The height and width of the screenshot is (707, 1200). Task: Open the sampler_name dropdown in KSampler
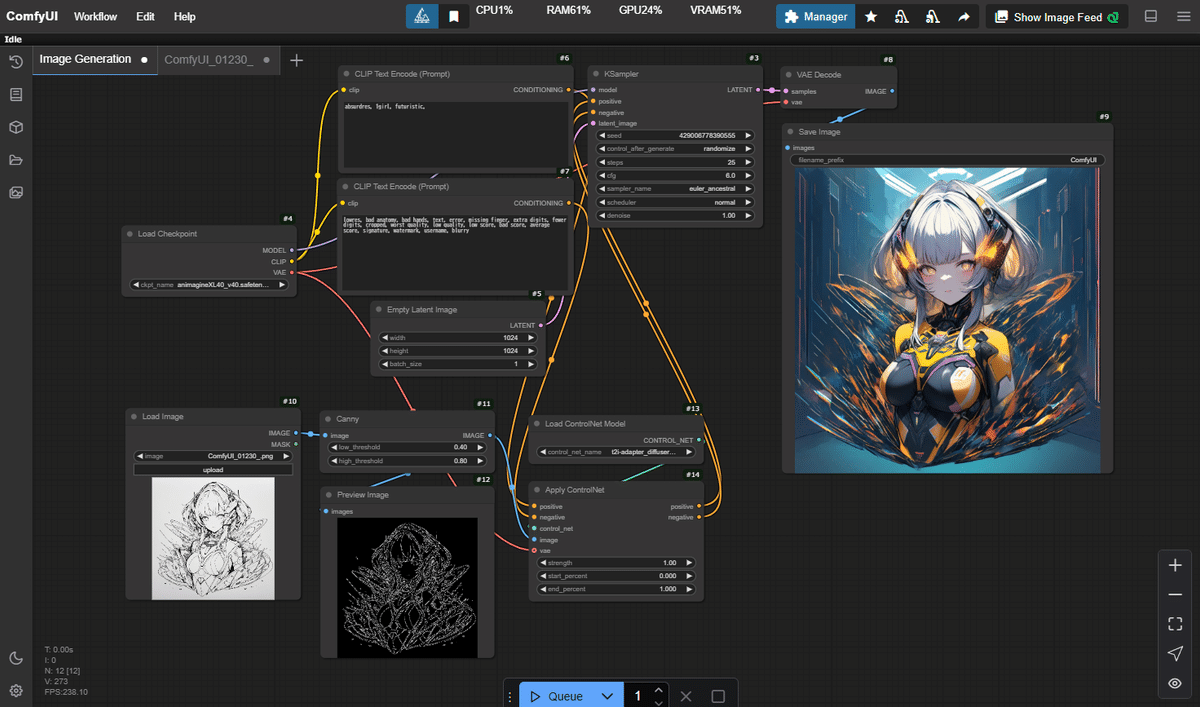(x=674, y=188)
